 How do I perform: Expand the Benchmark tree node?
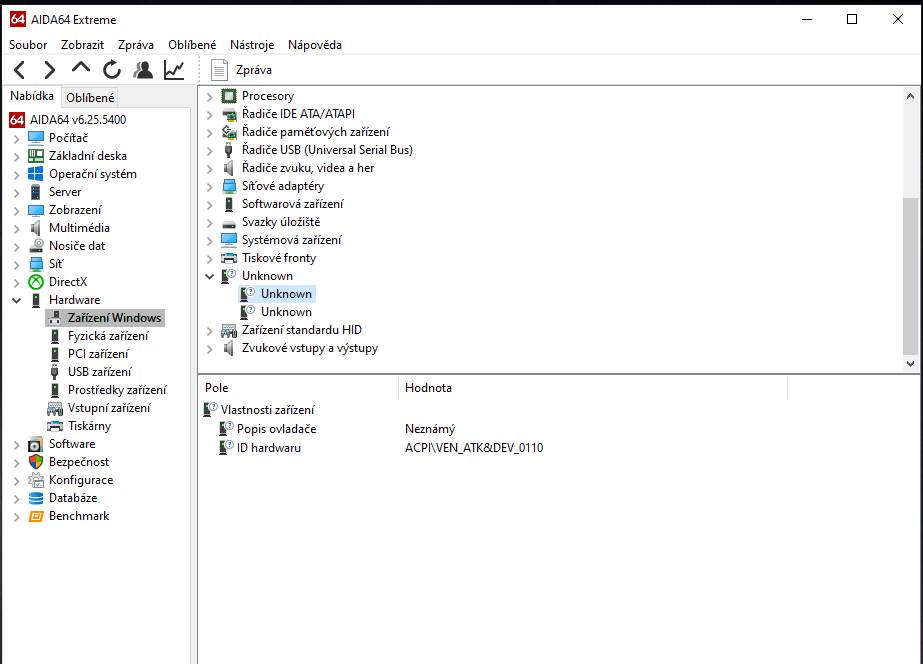[16, 517]
